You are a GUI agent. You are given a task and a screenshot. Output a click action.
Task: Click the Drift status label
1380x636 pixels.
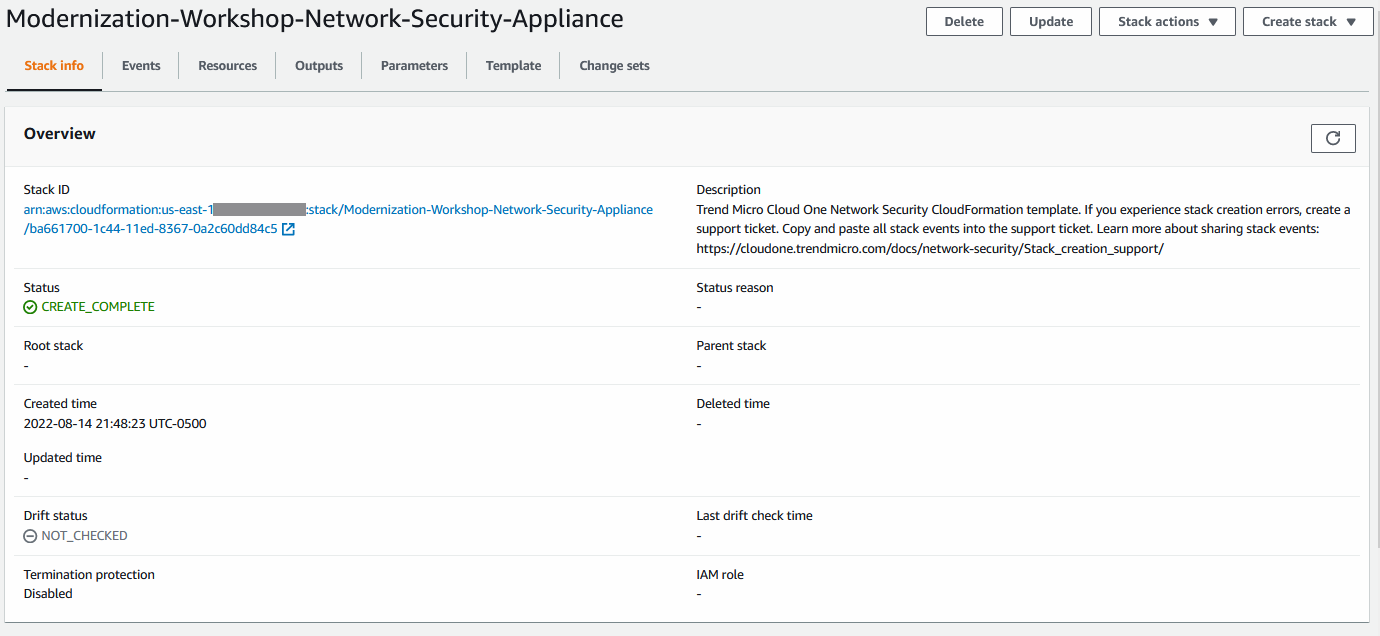pyautogui.click(x=56, y=516)
